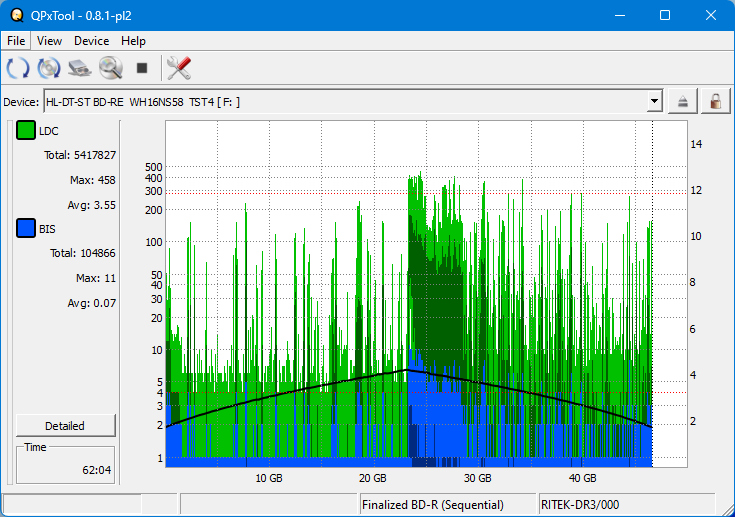This screenshot has height=517, width=735.
Task: Click the 10 GB axis label
Action: (269, 478)
